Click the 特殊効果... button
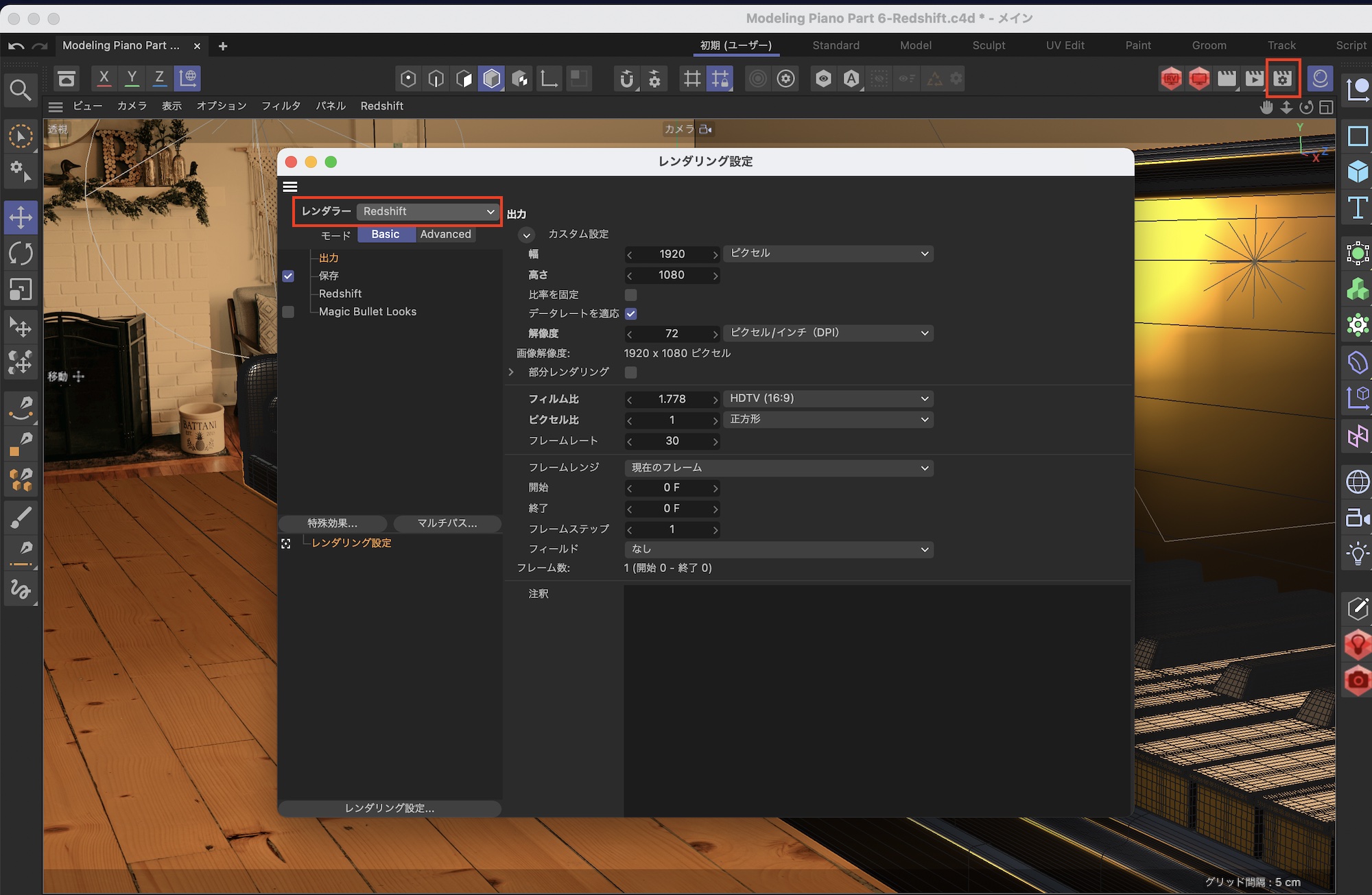This screenshot has width=1372, height=895. [333, 523]
